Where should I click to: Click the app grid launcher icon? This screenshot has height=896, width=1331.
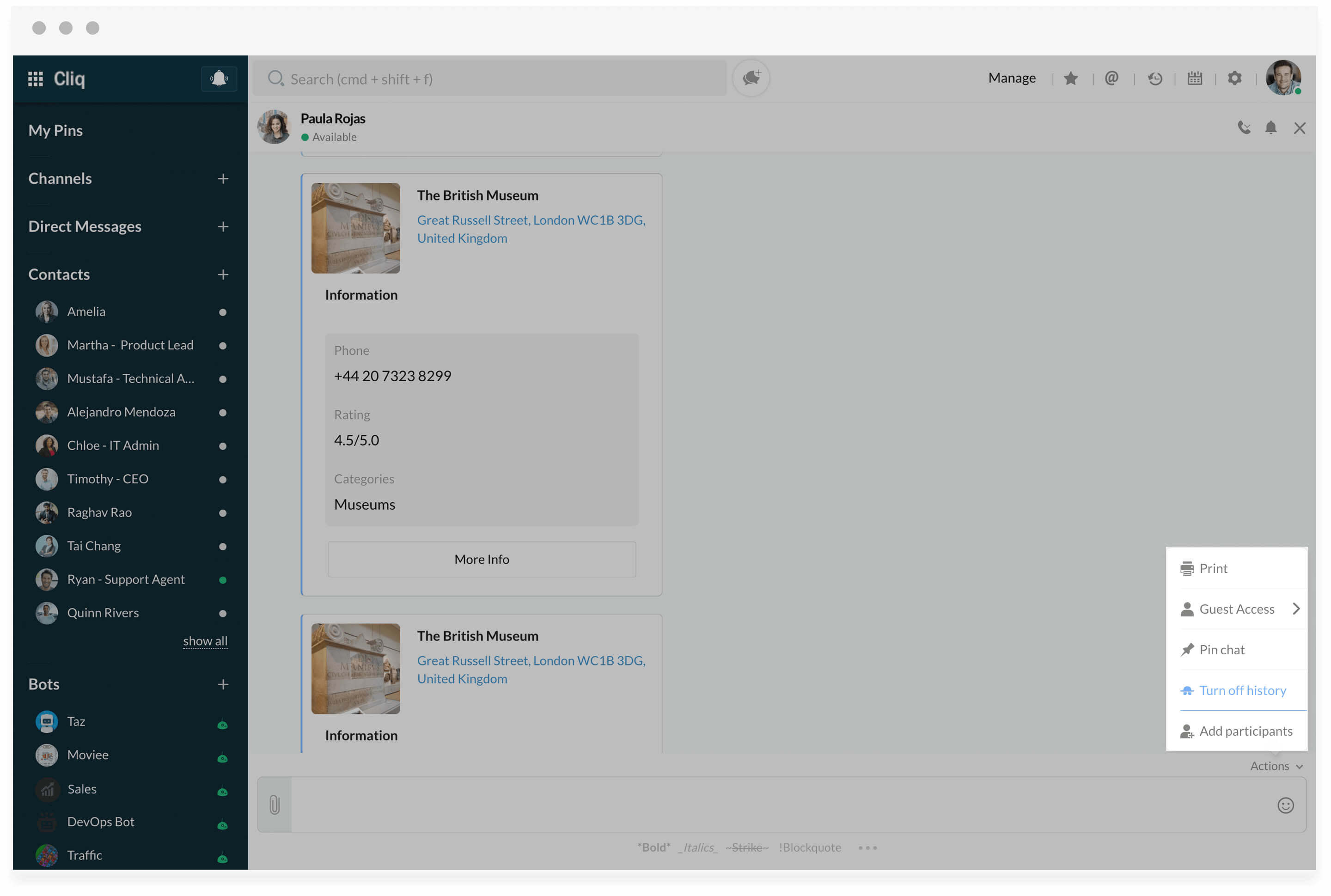click(x=36, y=79)
